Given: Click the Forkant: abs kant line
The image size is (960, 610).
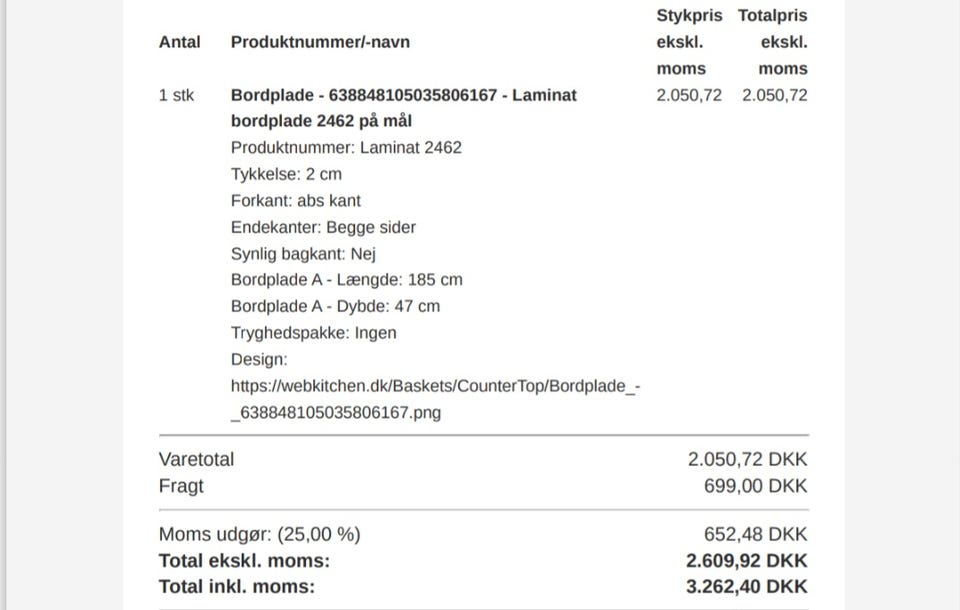Looking at the screenshot, I should click(296, 201).
